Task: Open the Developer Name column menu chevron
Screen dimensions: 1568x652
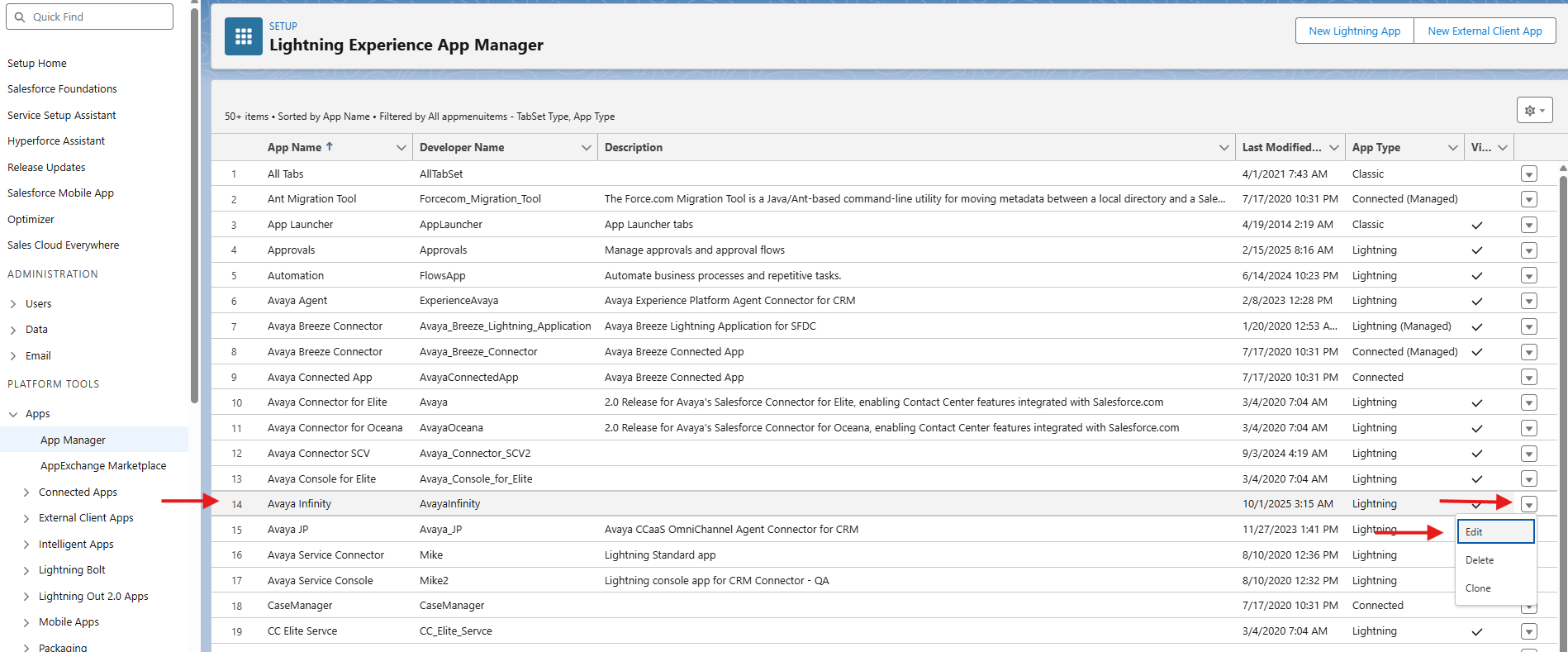Action: [x=587, y=147]
